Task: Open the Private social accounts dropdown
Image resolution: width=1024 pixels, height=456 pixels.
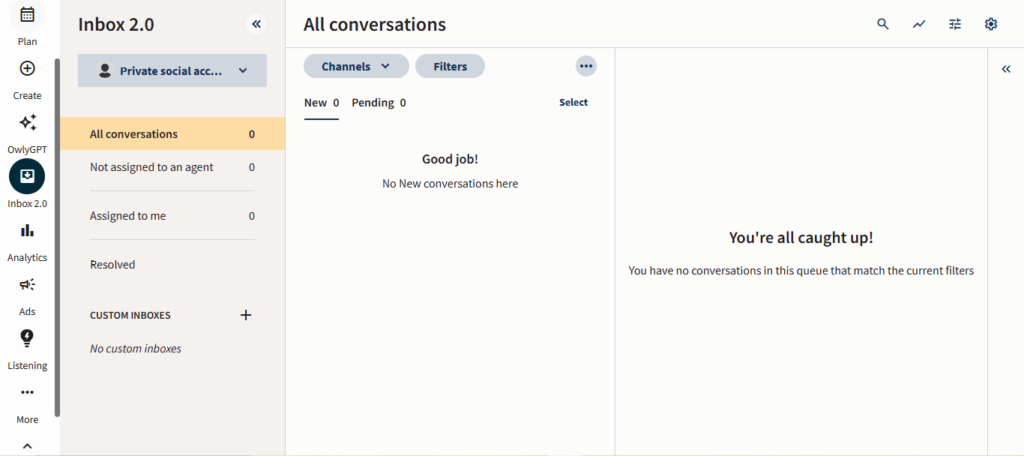Action: click(172, 71)
